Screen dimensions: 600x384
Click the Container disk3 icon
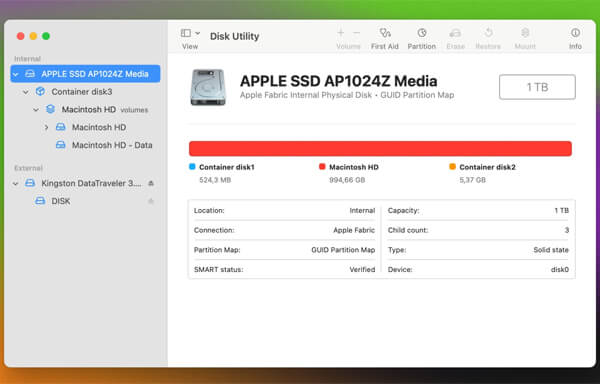pyautogui.click(x=40, y=91)
